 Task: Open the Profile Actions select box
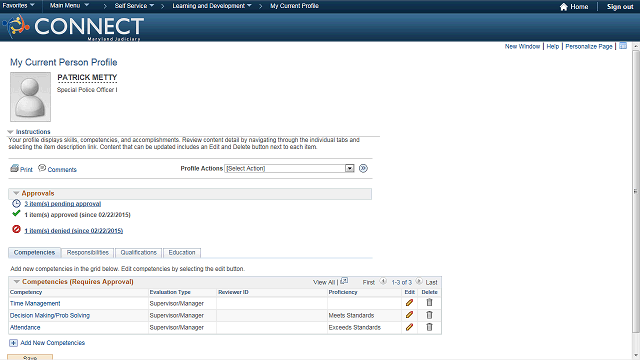tap(289, 168)
